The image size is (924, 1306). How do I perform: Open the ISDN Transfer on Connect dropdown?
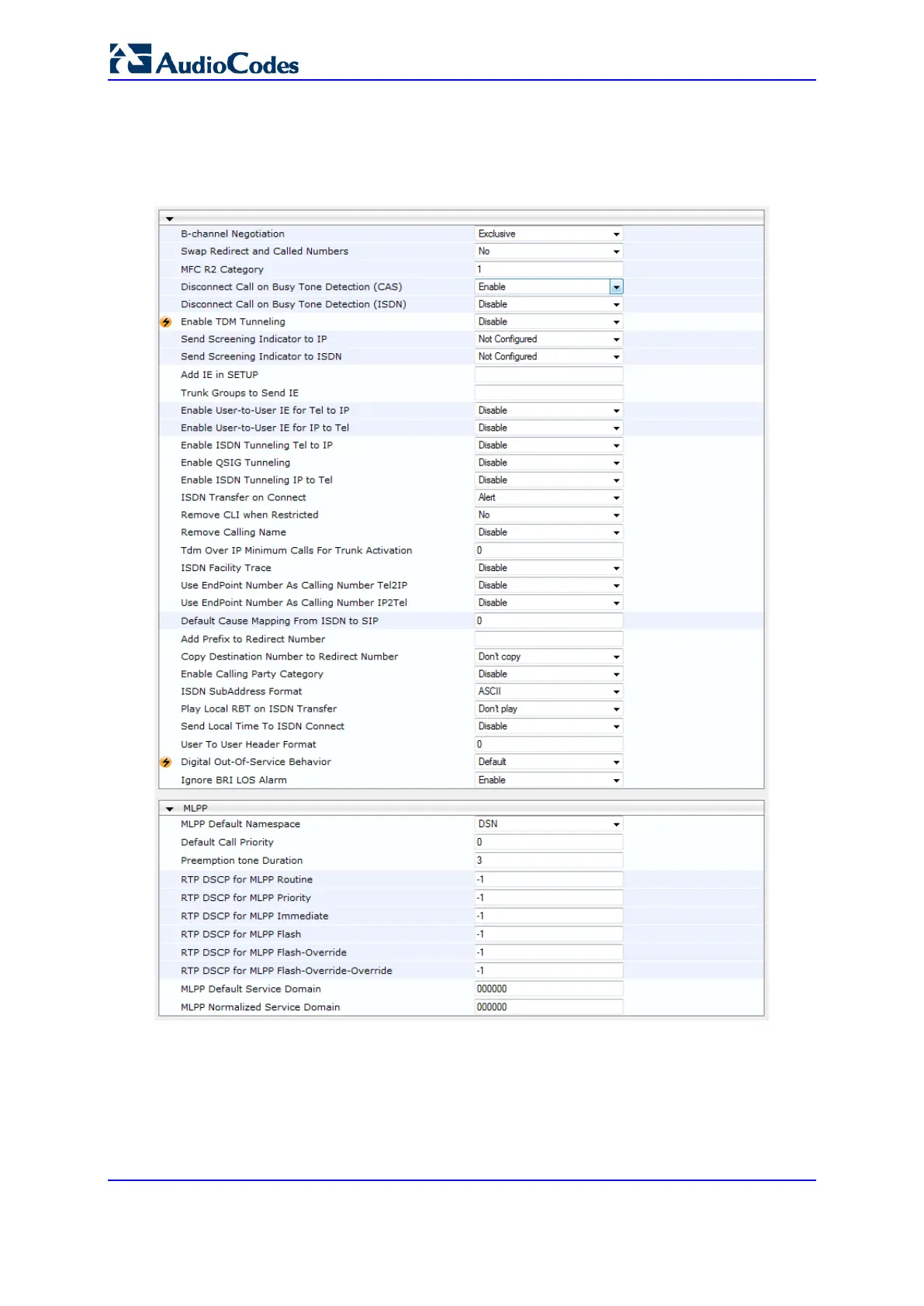click(549, 497)
